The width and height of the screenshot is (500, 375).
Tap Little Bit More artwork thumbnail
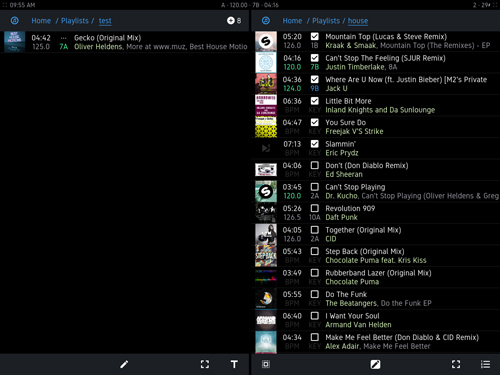(266, 105)
